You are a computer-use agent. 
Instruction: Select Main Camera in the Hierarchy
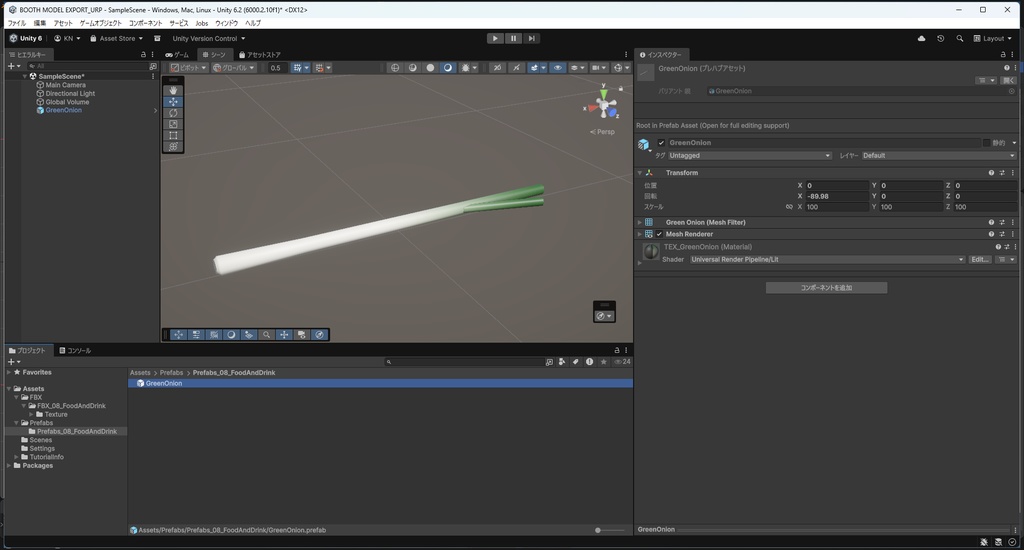click(x=65, y=85)
